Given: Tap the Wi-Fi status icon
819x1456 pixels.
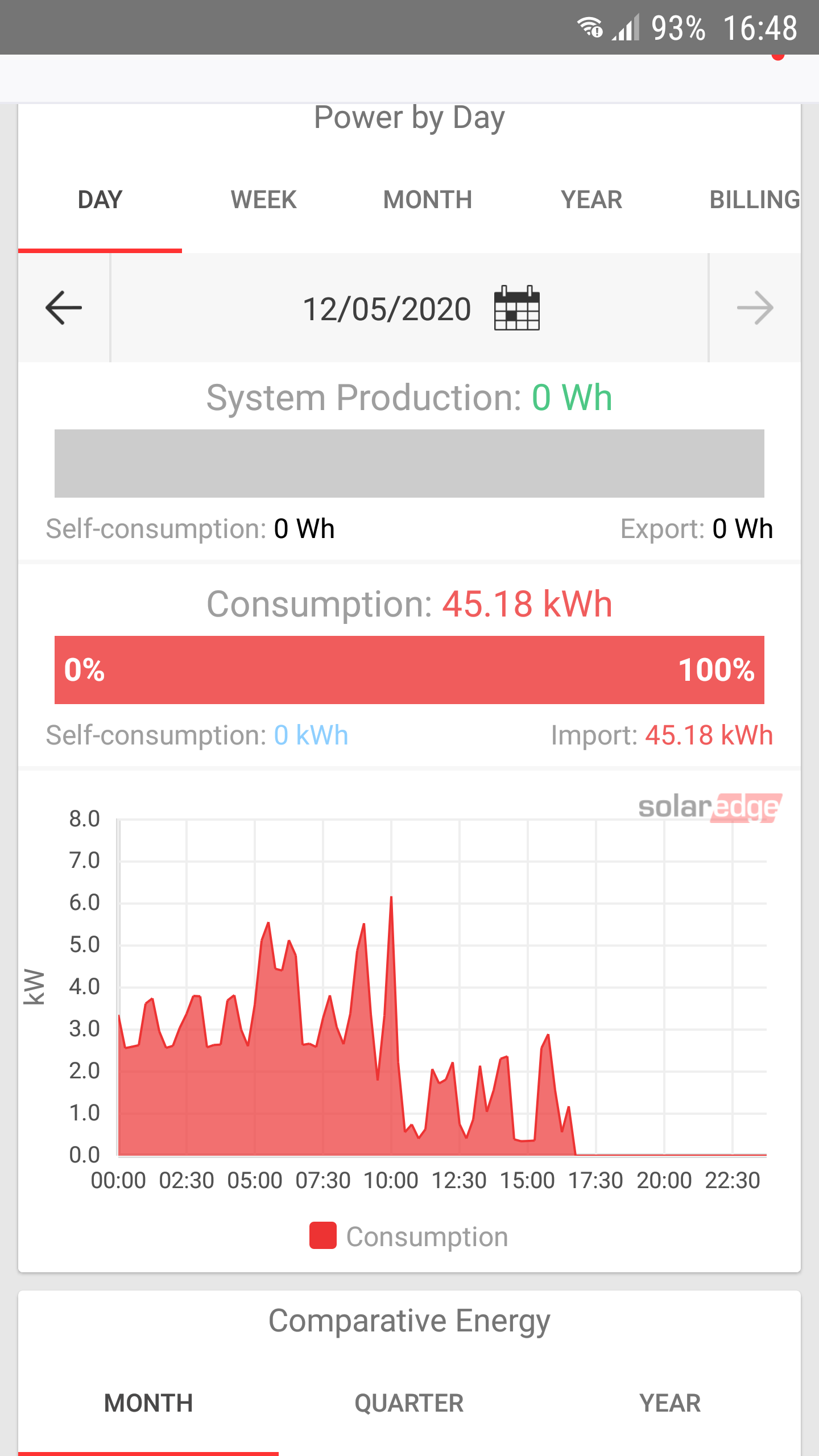Looking at the screenshot, I should 590,27.
